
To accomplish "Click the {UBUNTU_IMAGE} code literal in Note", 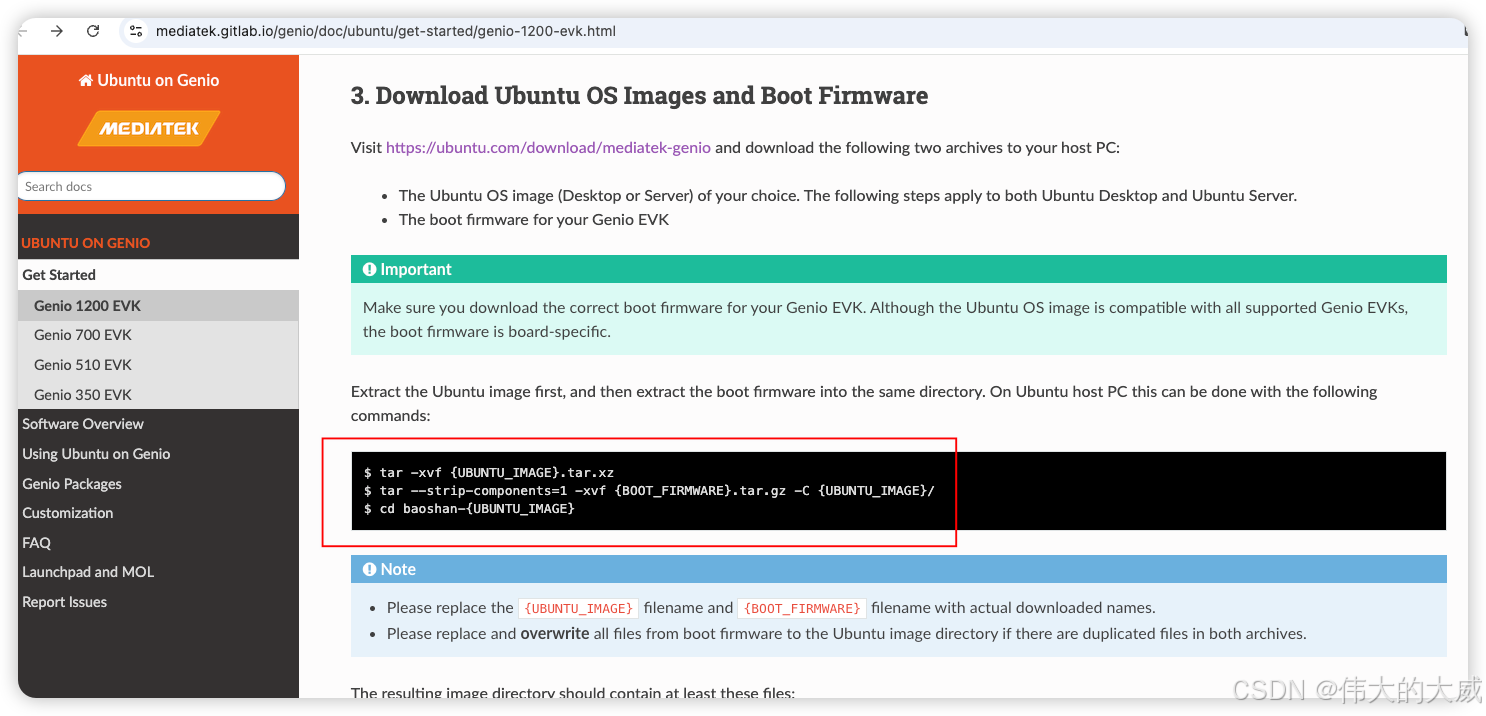I will (578, 608).
